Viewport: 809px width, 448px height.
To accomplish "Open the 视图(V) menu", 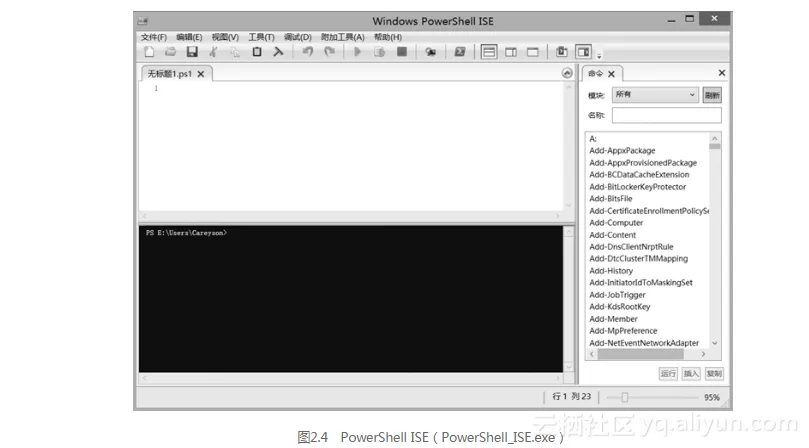I will point(225,37).
